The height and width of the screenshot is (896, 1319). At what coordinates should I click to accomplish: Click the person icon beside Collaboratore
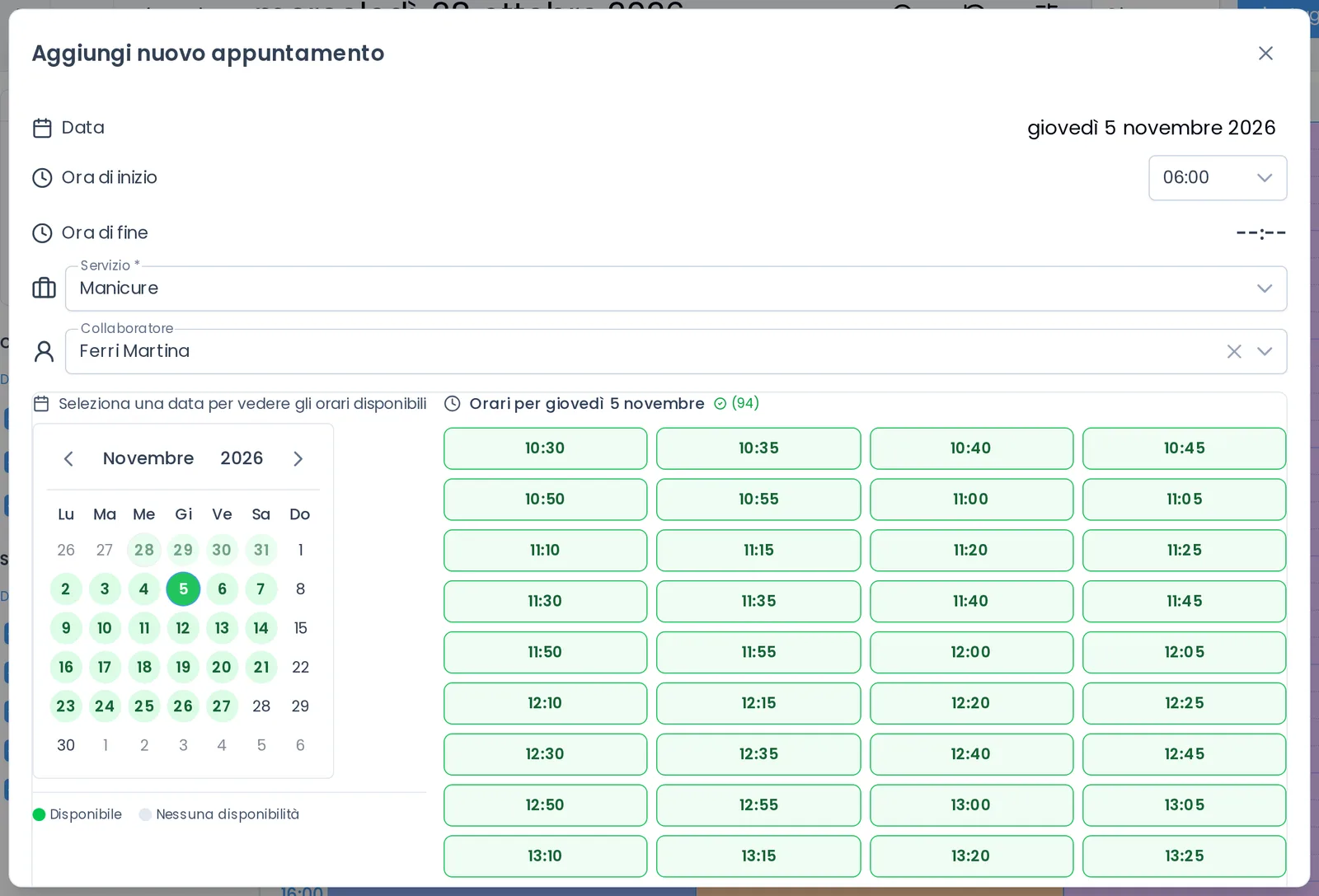tap(44, 352)
